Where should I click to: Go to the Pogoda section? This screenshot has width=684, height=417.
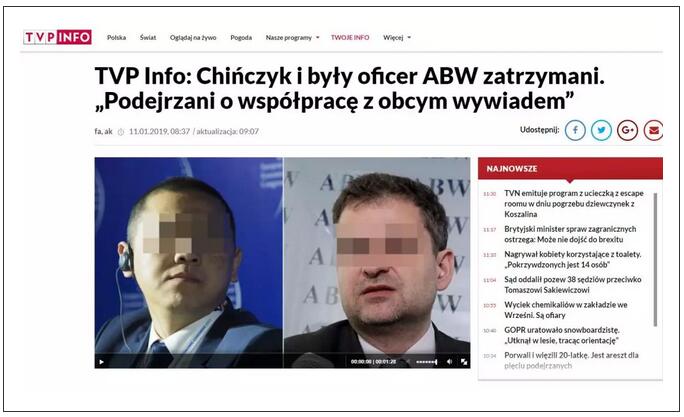click(x=241, y=38)
